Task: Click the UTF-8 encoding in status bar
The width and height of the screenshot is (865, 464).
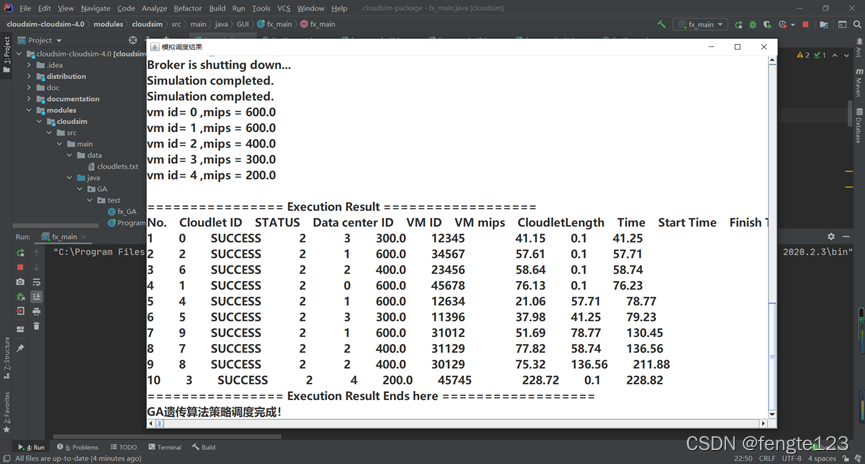Action: [792, 458]
